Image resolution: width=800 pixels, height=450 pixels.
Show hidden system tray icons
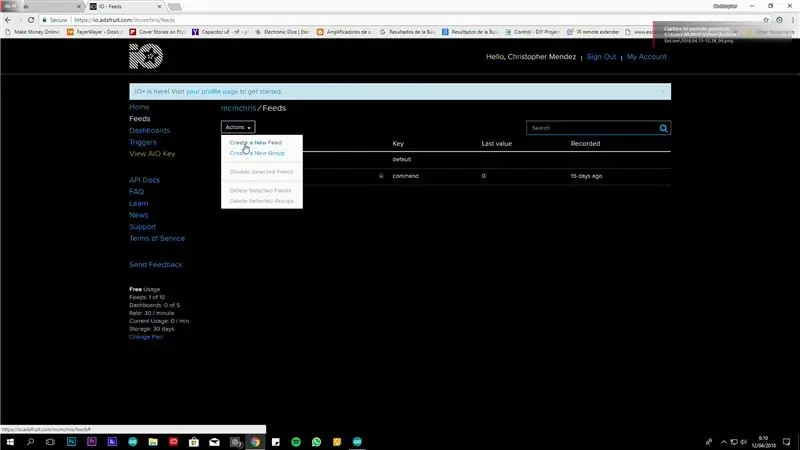pos(723,442)
